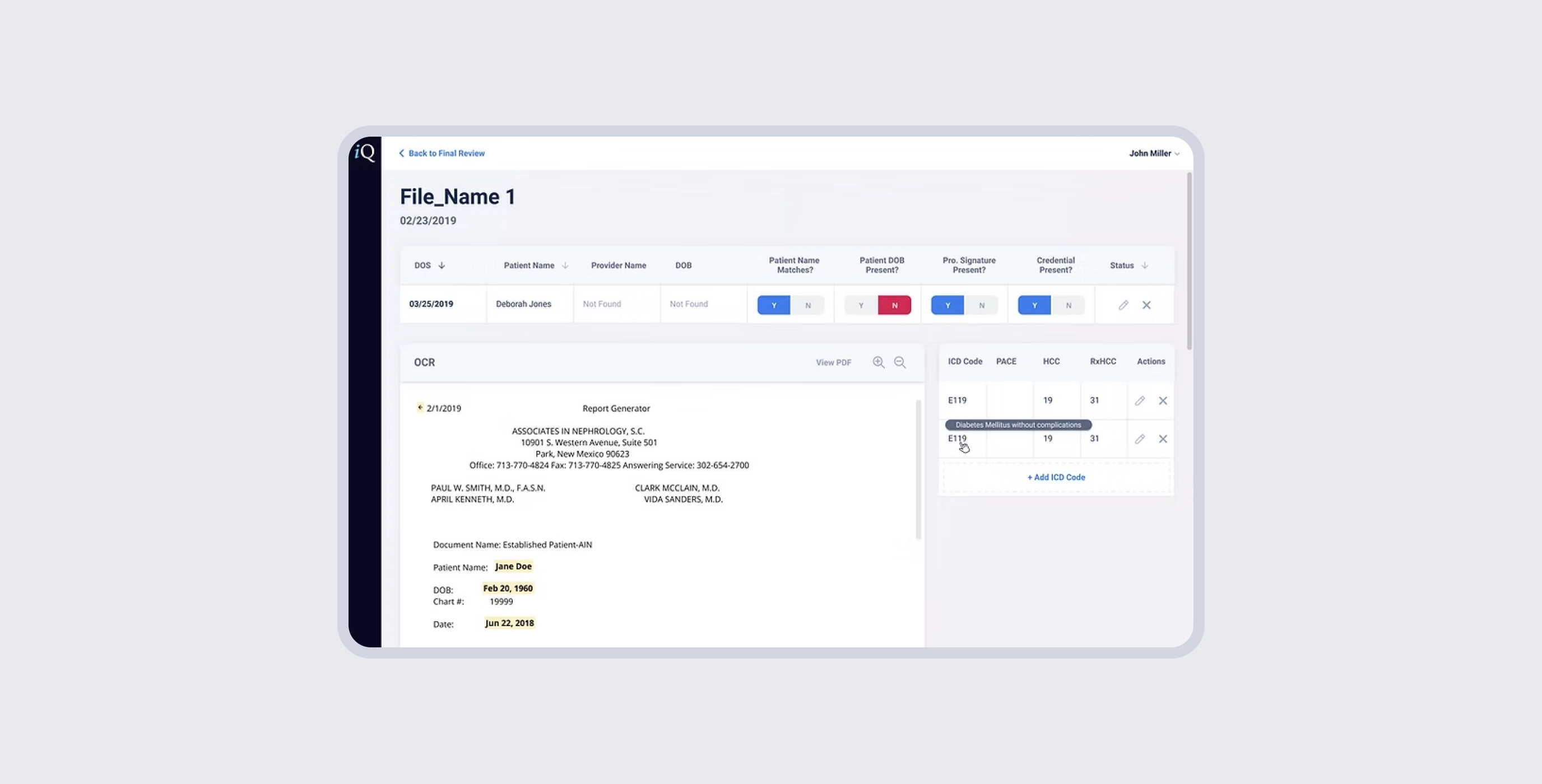1542x784 pixels.
Task: Click the back chevron before Final Review
Action: [x=402, y=153]
